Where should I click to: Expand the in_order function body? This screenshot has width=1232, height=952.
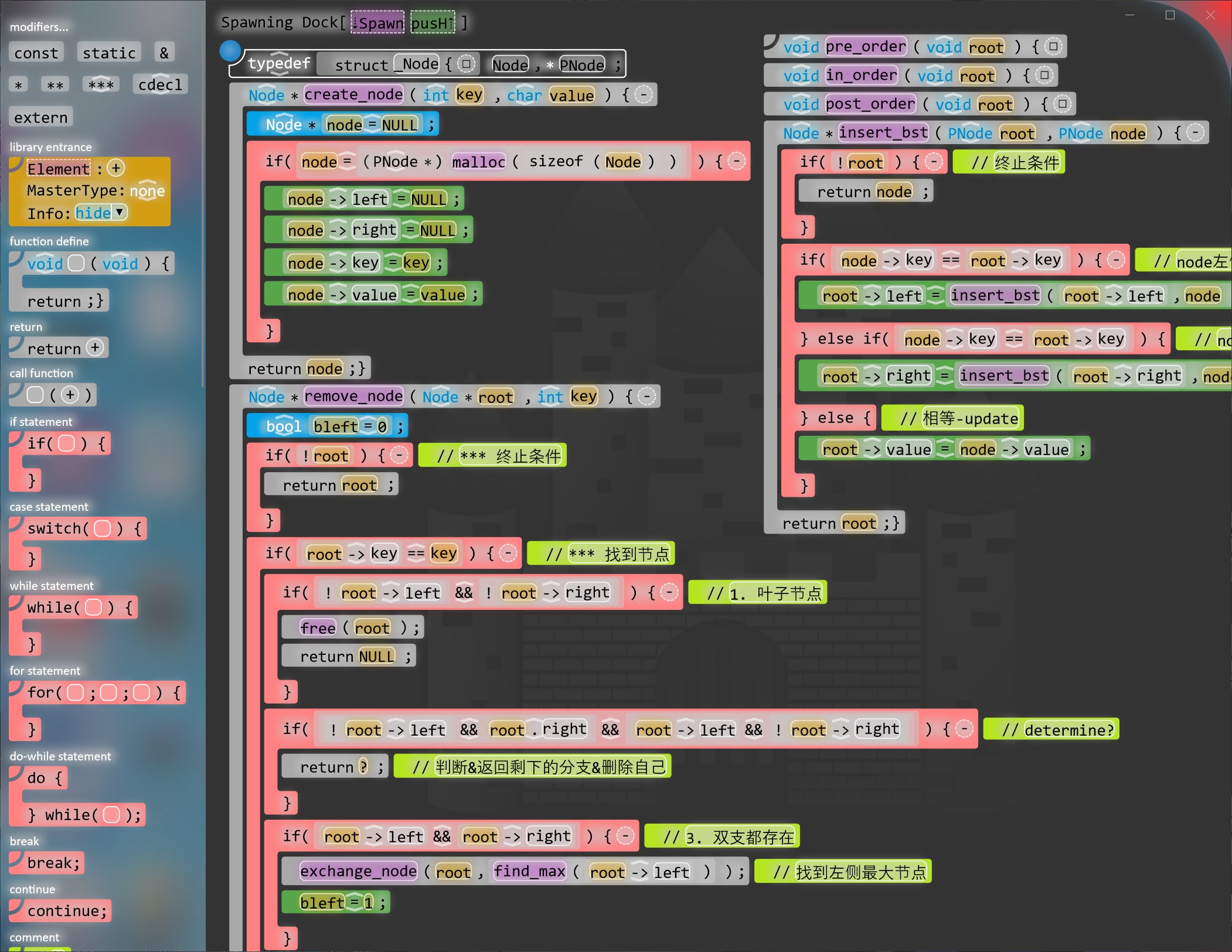click(x=1044, y=75)
